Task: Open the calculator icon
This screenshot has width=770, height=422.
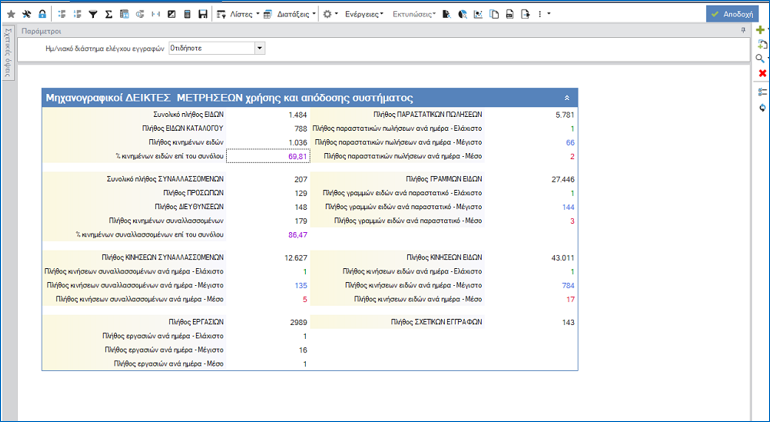Action: pyautogui.click(x=187, y=14)
